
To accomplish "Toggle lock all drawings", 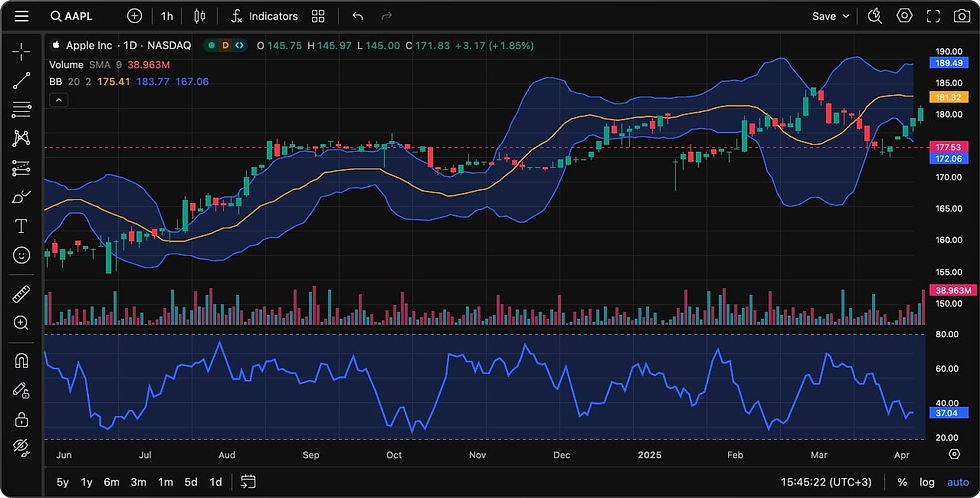I will [21, 419].
